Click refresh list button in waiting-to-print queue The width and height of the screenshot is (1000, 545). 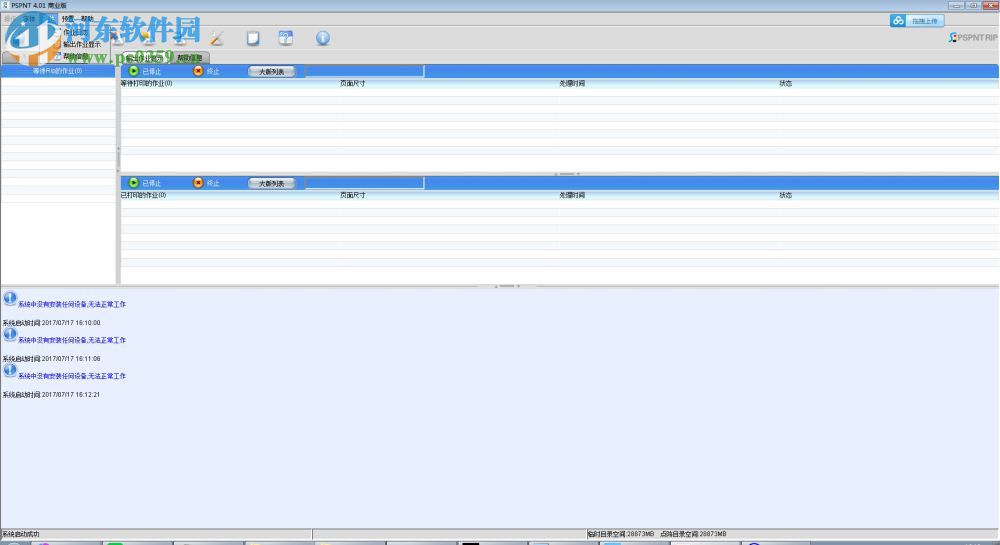tap(271, 72)
